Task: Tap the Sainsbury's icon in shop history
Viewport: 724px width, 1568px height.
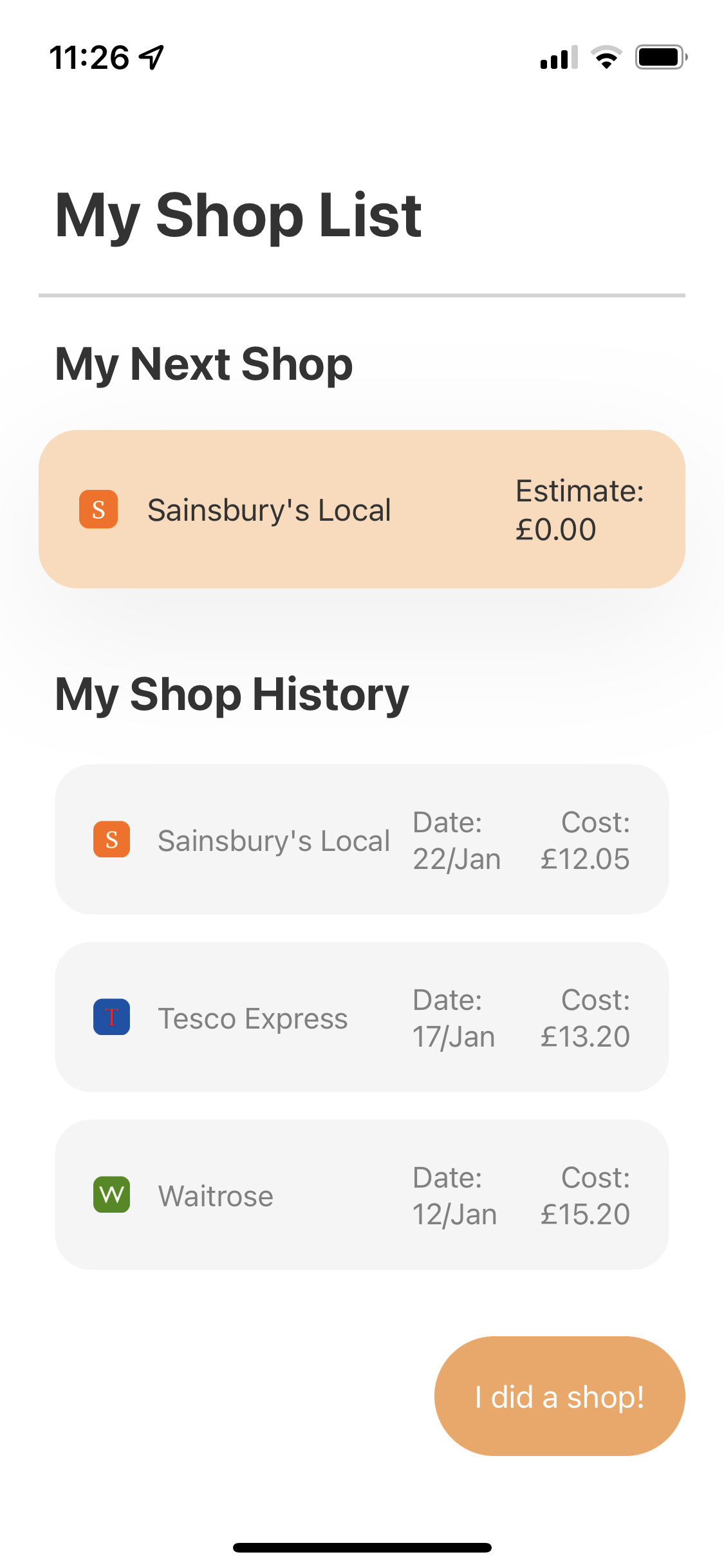Action: 111,839
